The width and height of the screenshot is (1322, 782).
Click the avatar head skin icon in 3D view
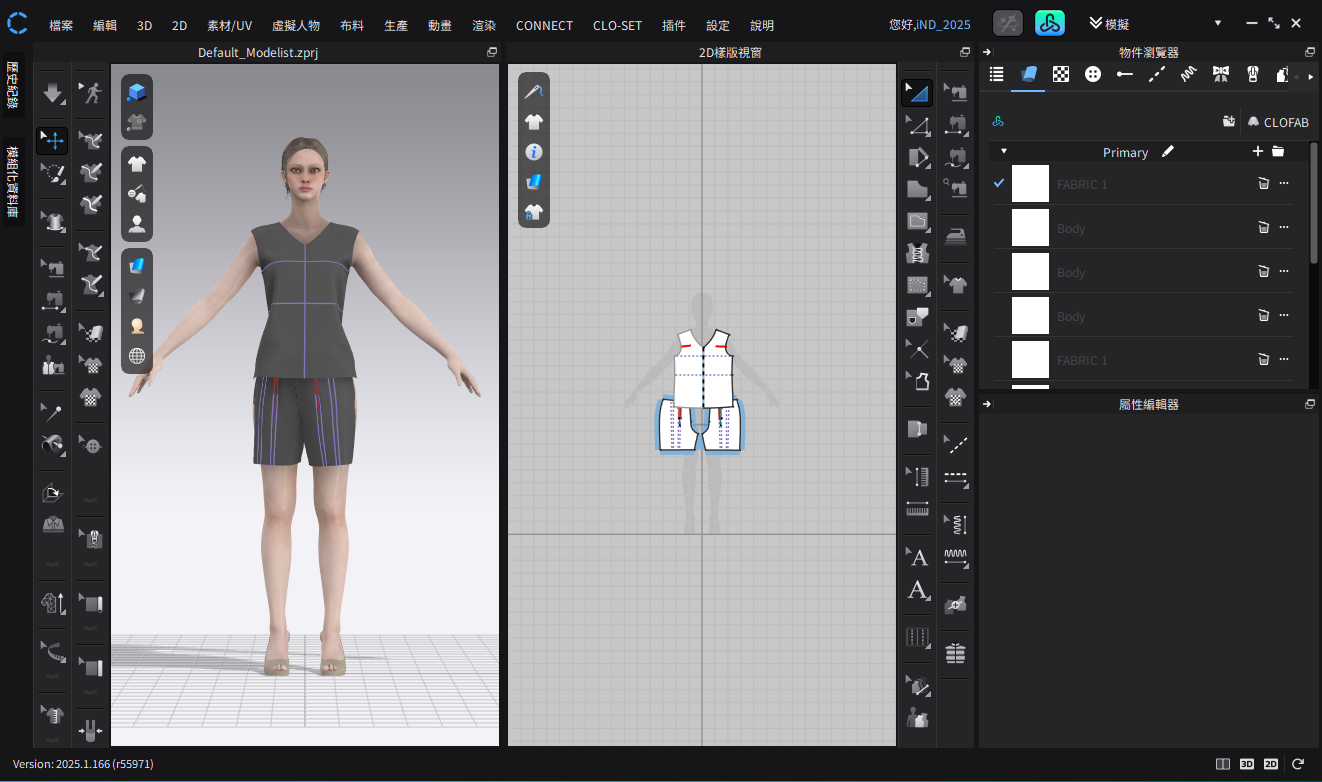click(137, 325)
